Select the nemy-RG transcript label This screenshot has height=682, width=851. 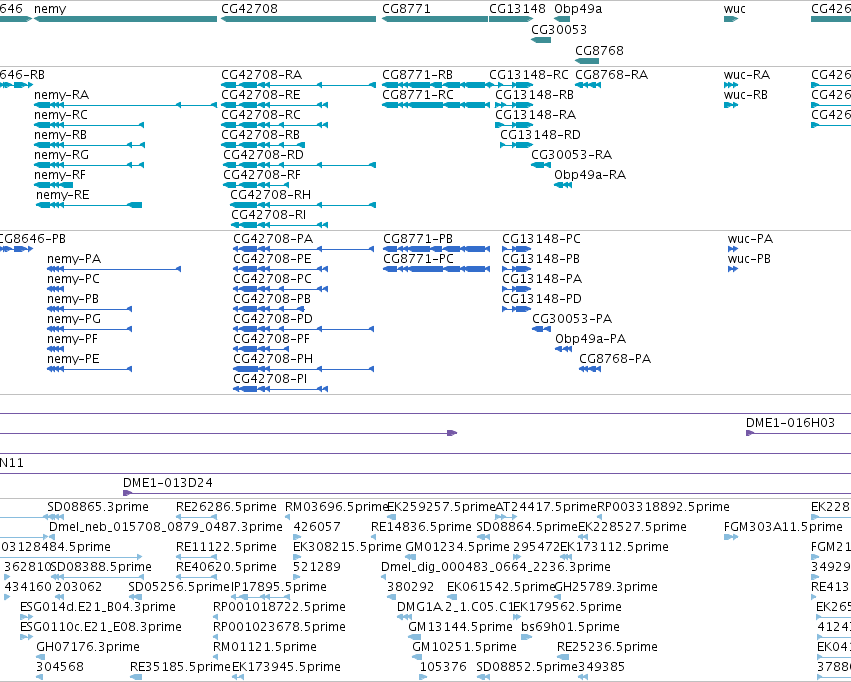pyautogui.click(x=61, y=155)
